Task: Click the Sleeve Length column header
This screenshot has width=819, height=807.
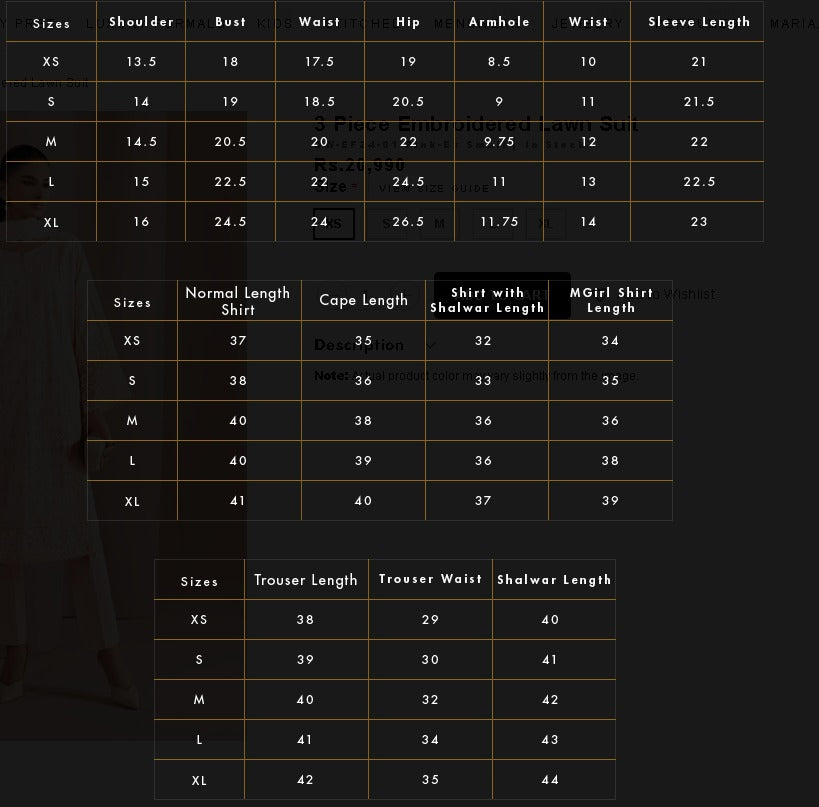Action: coord(697,21)
